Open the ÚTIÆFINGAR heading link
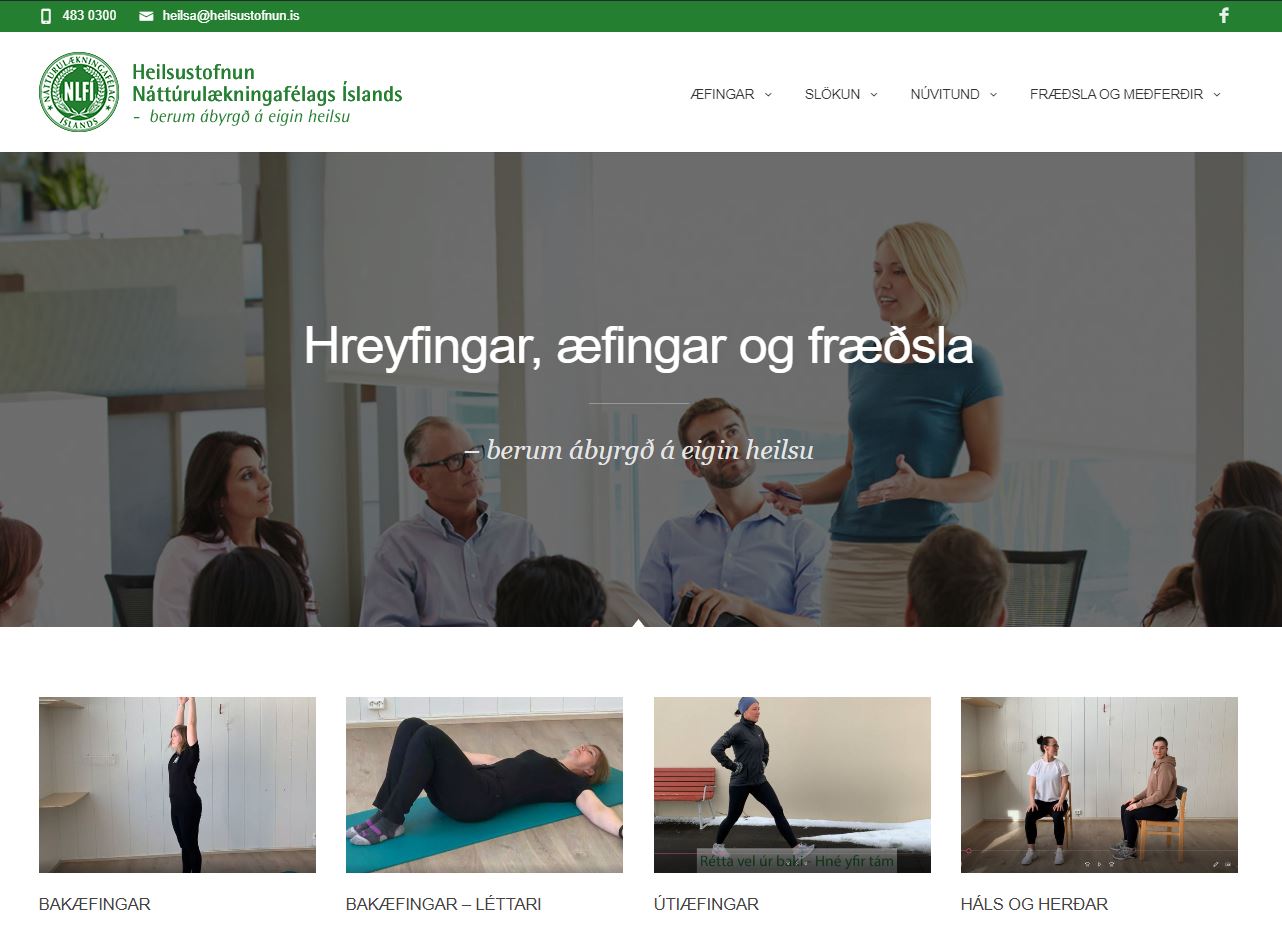Screen dimensions: 1282x934 706,904
